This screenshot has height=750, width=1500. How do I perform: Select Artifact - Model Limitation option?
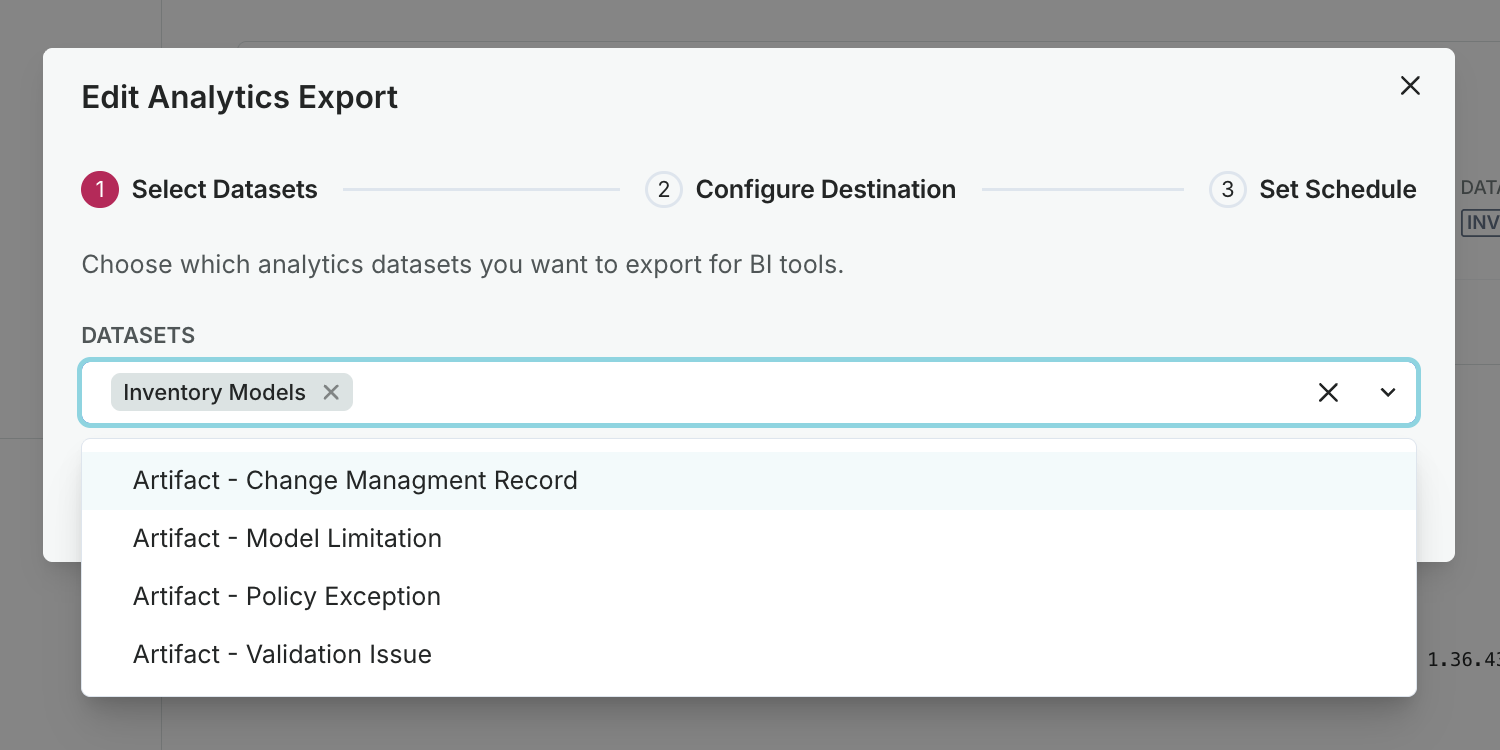(287, 538)
